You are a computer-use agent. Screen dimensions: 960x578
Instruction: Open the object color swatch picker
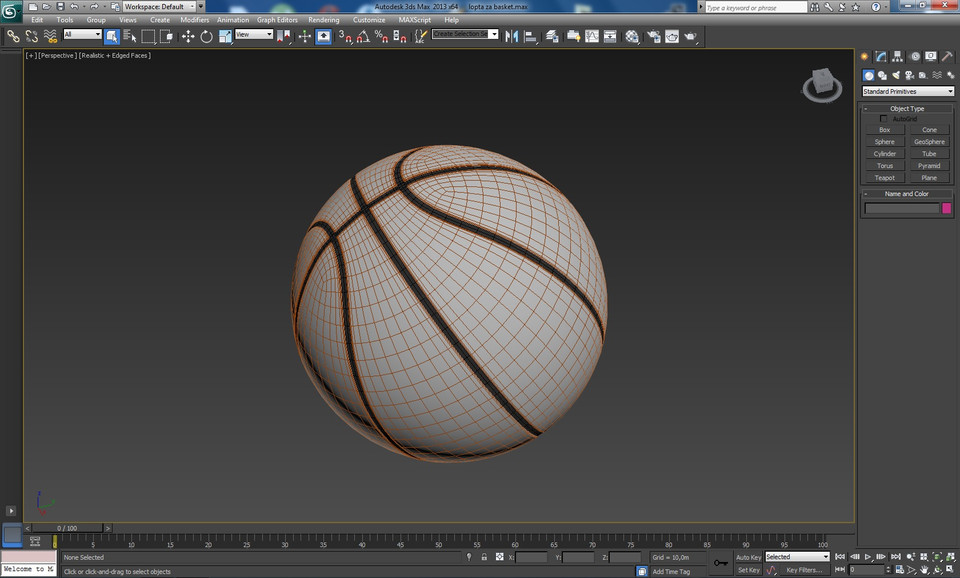[x=946, y=207]
